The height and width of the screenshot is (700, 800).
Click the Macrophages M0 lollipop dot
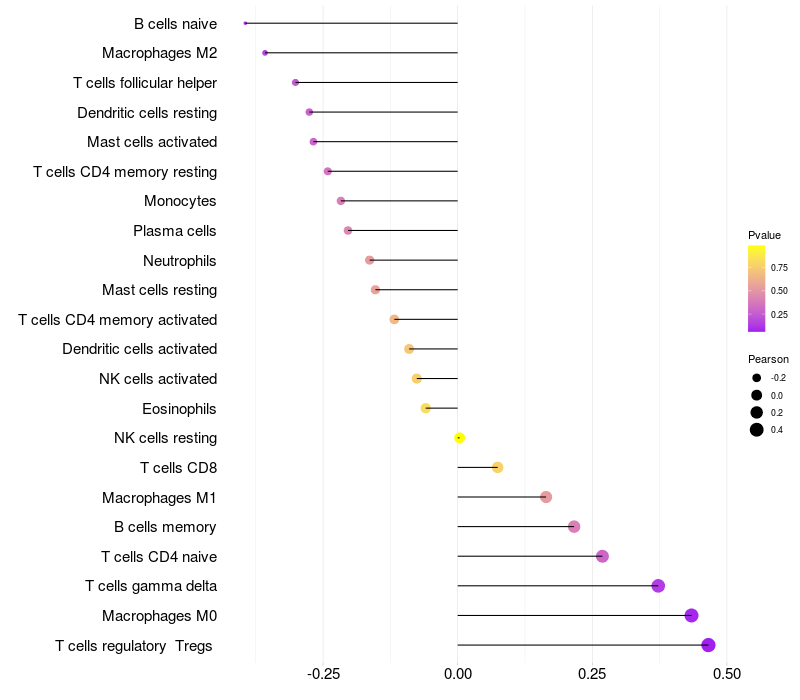click(691, 615)
